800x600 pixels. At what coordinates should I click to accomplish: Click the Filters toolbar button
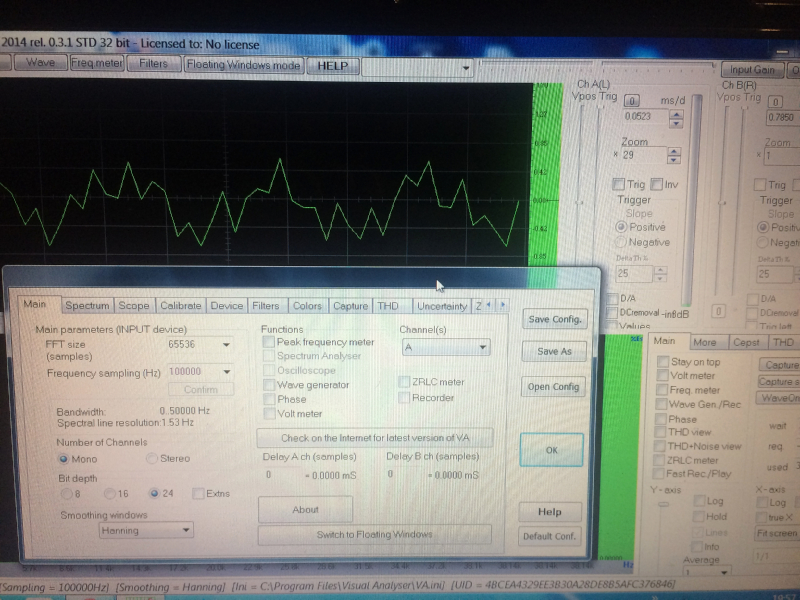point(154,63)
